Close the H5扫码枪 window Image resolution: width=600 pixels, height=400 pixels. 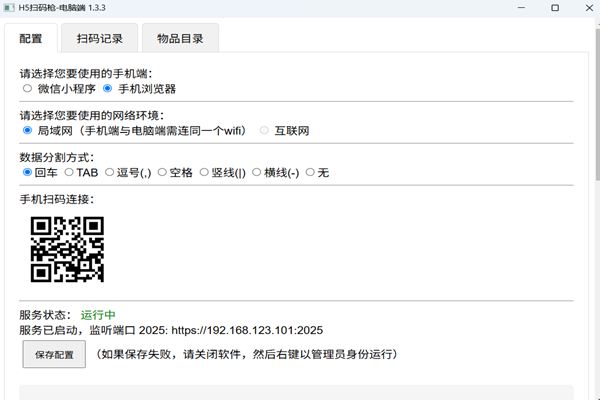pyautogui.click(x=589, y=8)
